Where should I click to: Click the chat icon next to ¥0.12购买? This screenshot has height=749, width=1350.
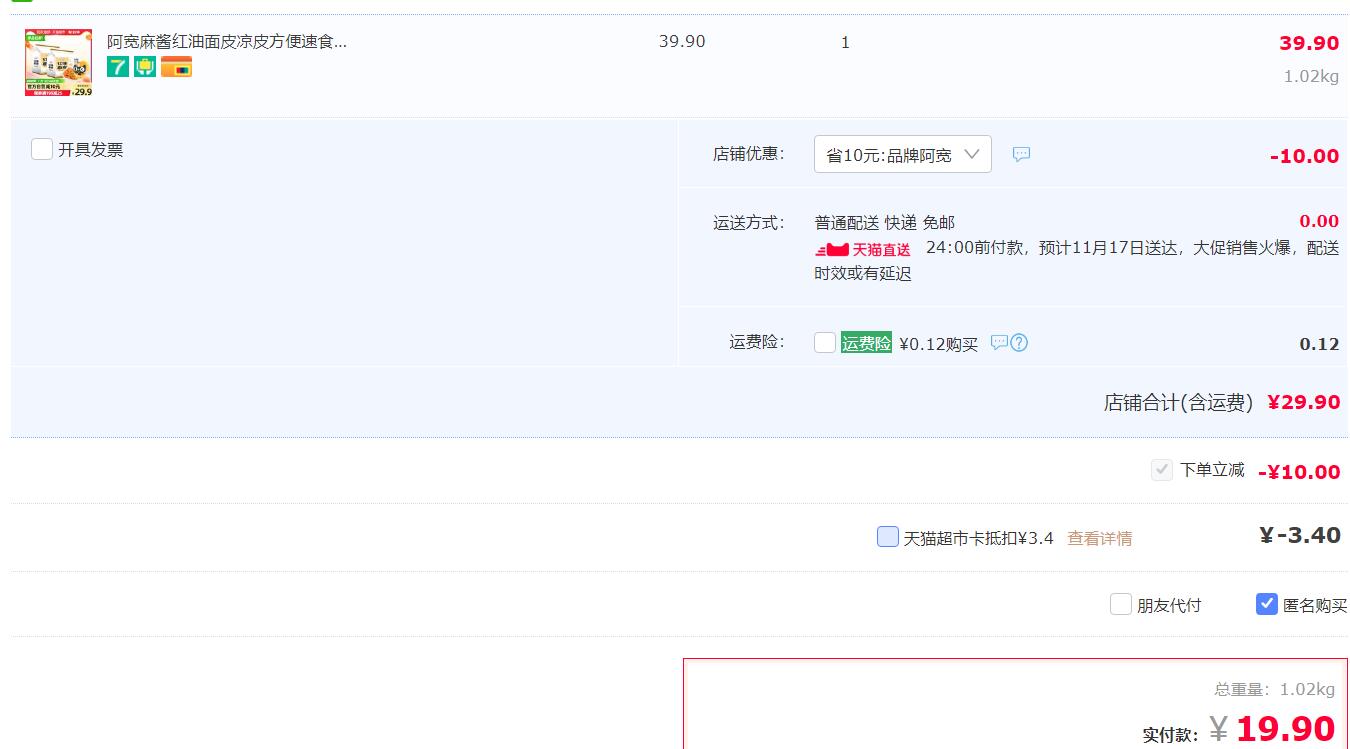point(999,343)
